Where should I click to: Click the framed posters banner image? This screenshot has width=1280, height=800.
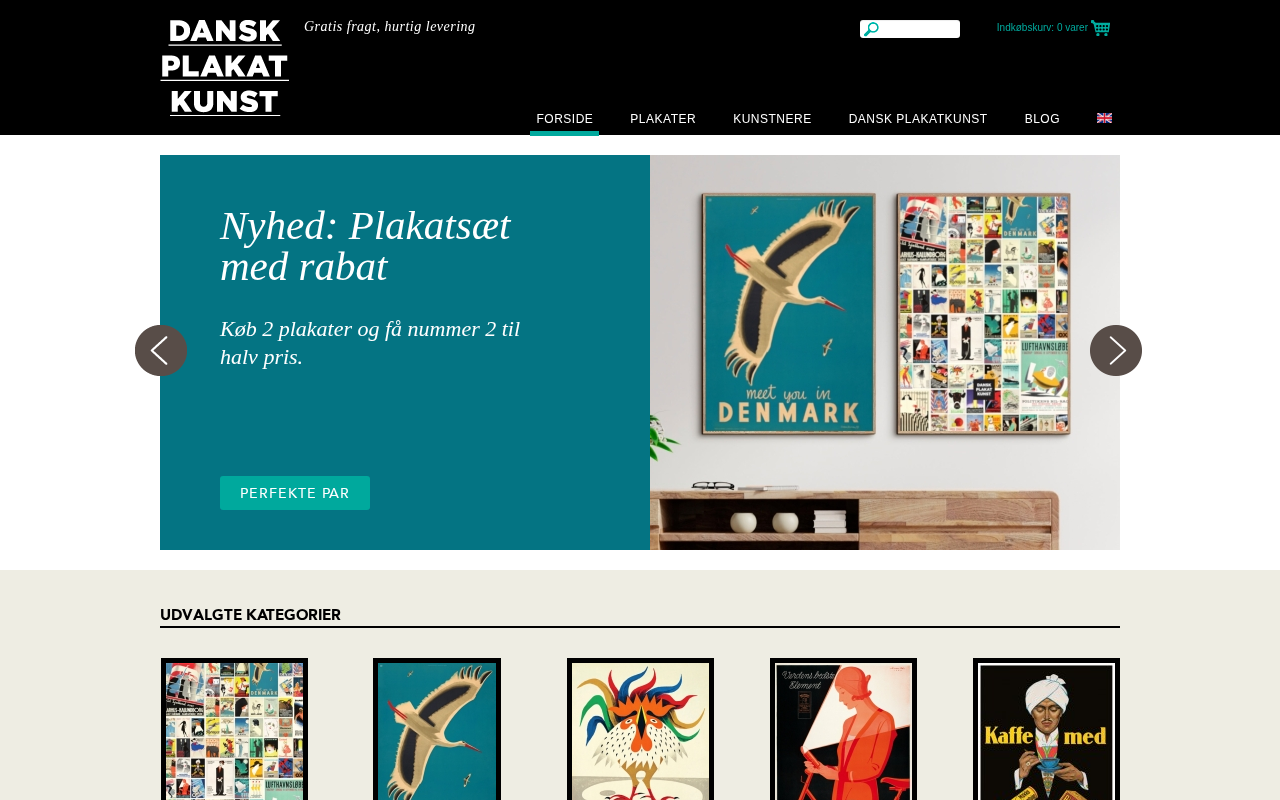point(885,352)
